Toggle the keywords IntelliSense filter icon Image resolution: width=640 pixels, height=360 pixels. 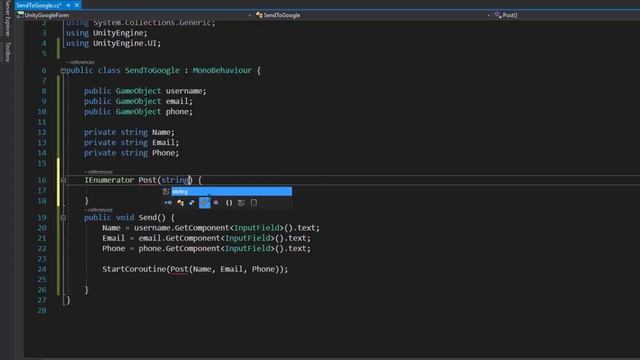coord(241,202)
